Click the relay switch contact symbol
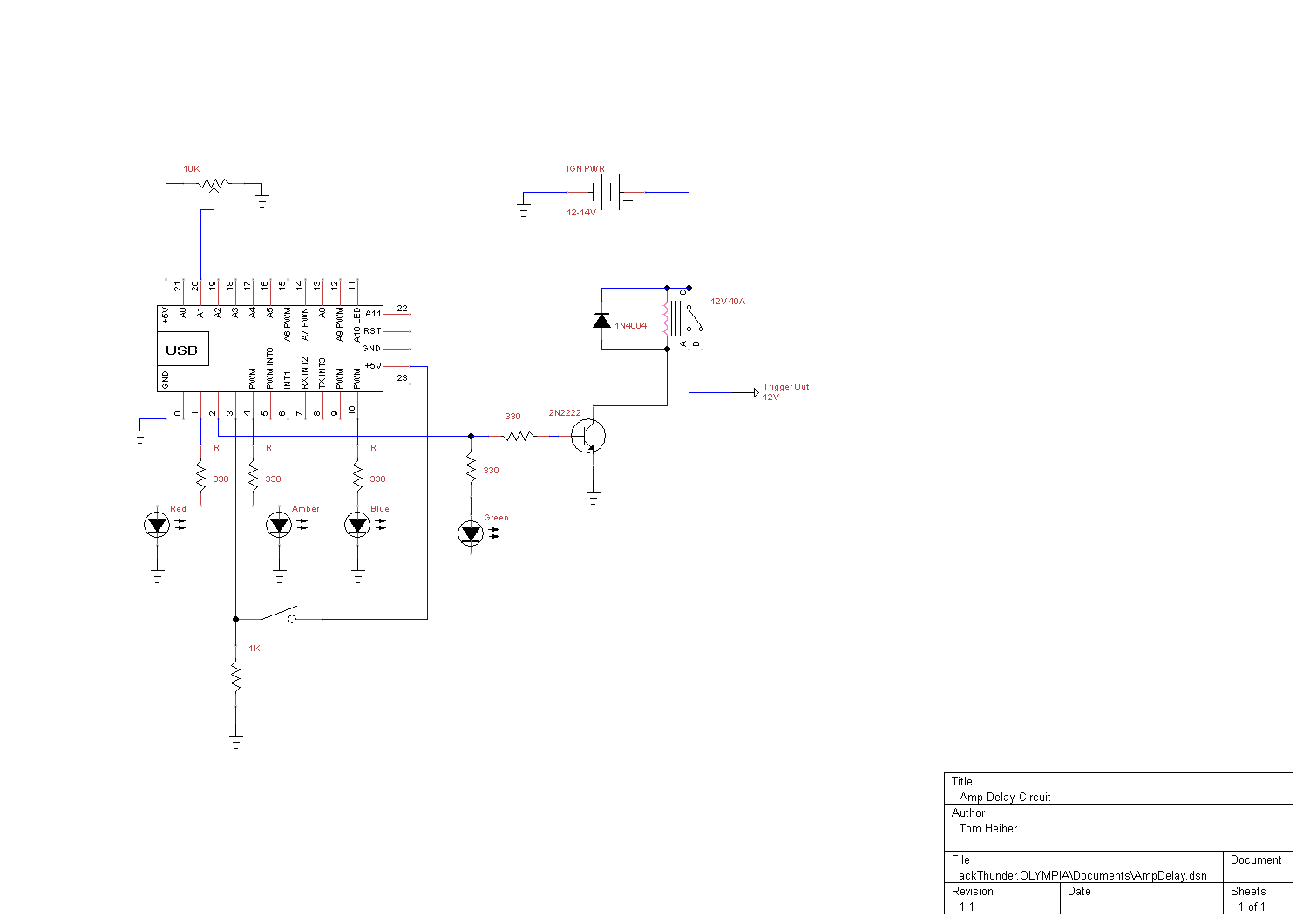The width and height of the screenshot is (1303, 924). tap(694, 319)
